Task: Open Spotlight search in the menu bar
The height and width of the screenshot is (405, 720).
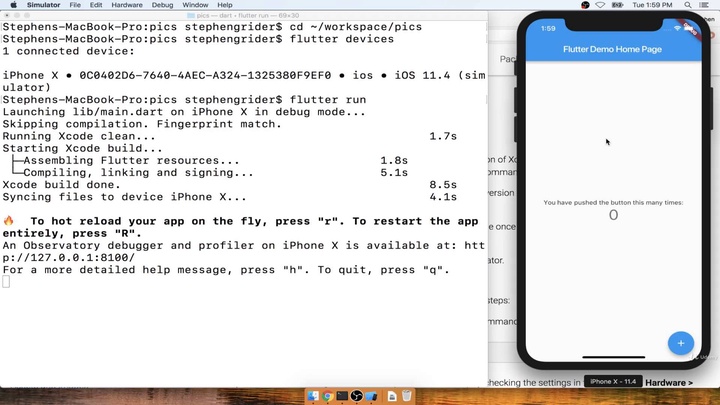Action: pos(687,5)
